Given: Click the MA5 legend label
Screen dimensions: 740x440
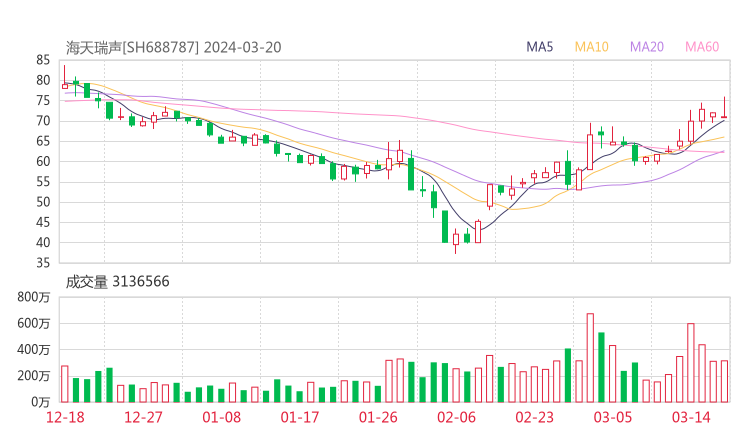Looking at the screenshot, I should pos(539,47).
